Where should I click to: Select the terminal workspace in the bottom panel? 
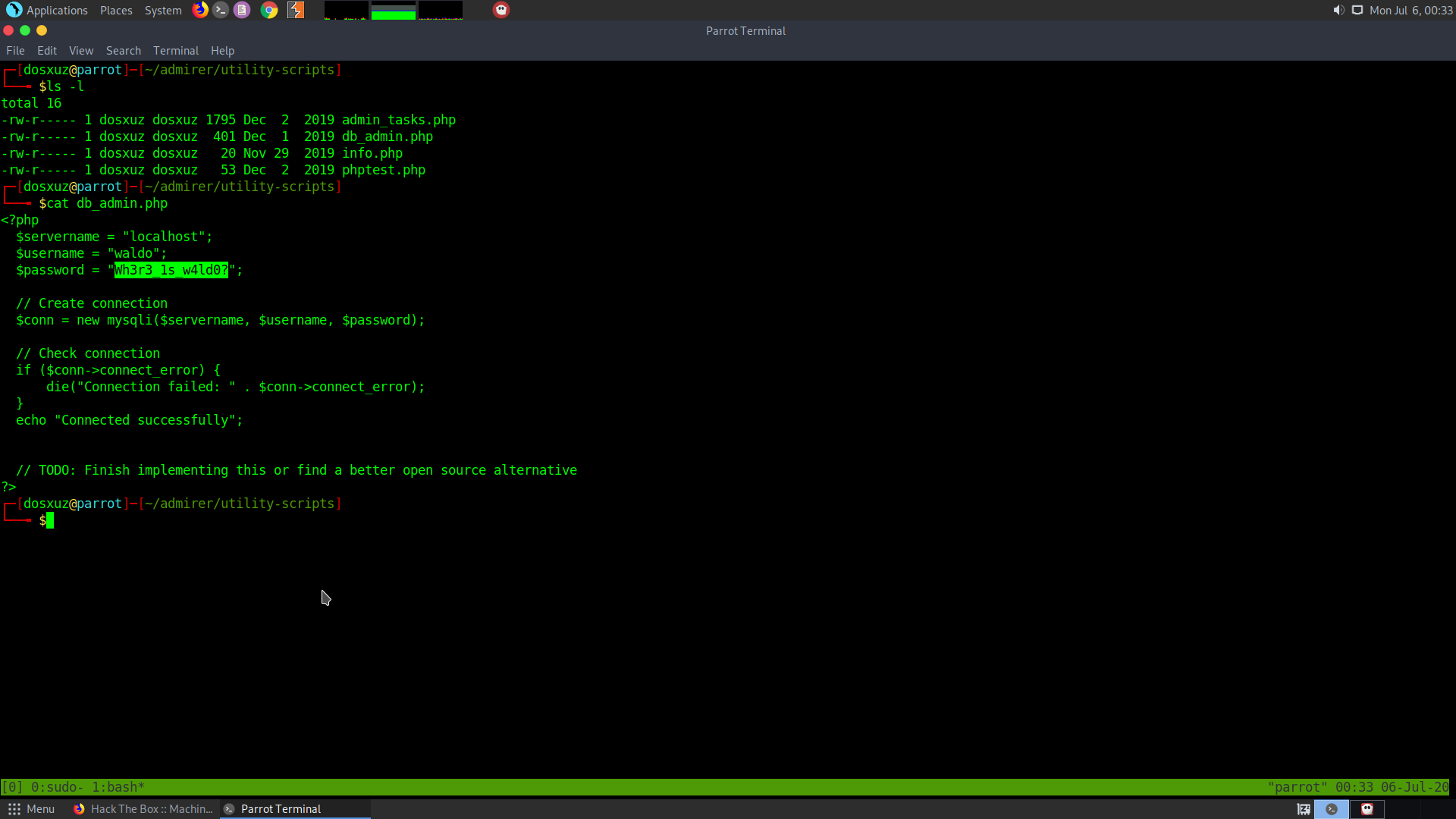tap(1332, 809)
